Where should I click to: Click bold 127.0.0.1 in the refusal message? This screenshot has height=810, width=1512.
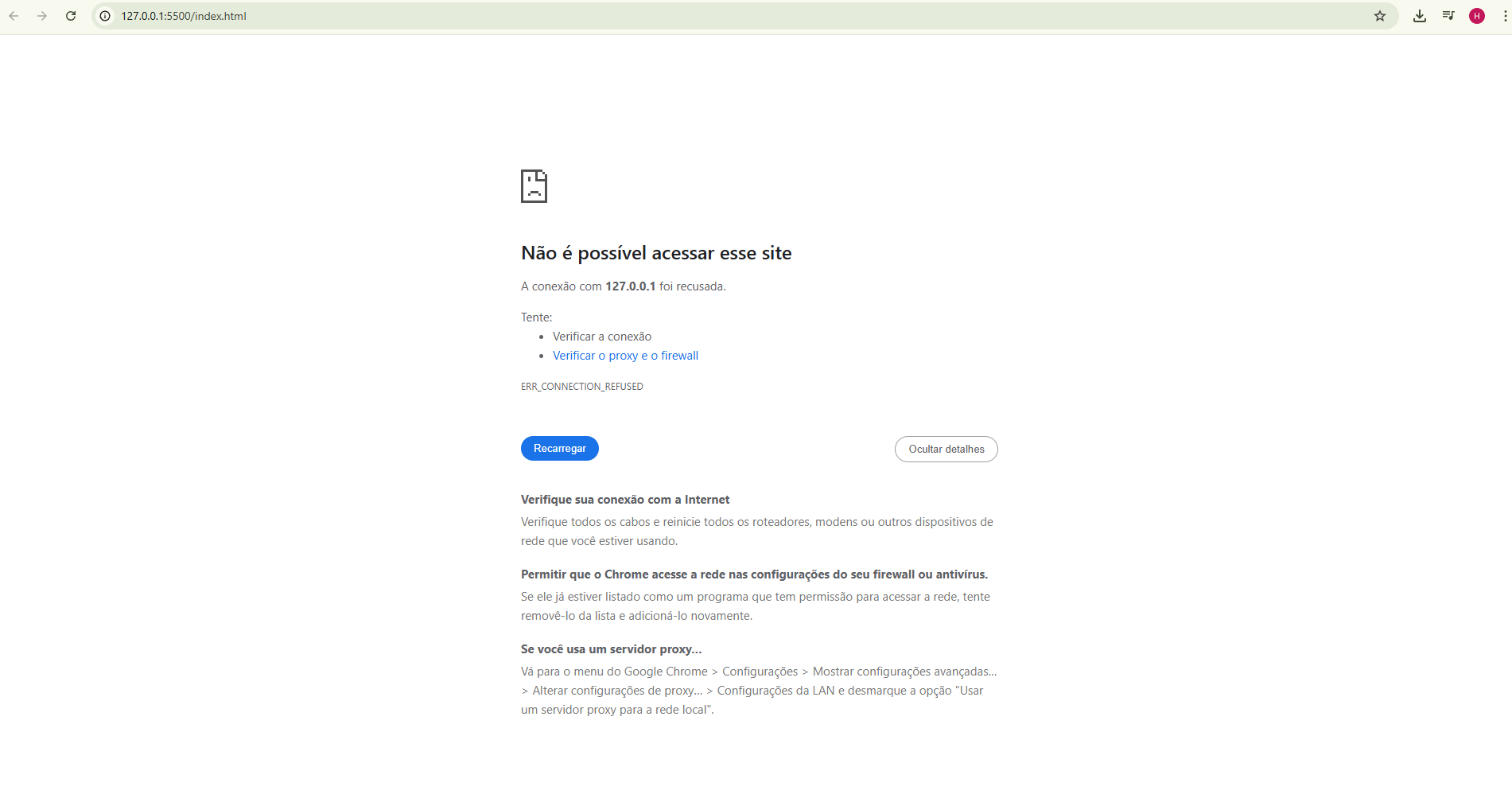click(x=631, y=286)
